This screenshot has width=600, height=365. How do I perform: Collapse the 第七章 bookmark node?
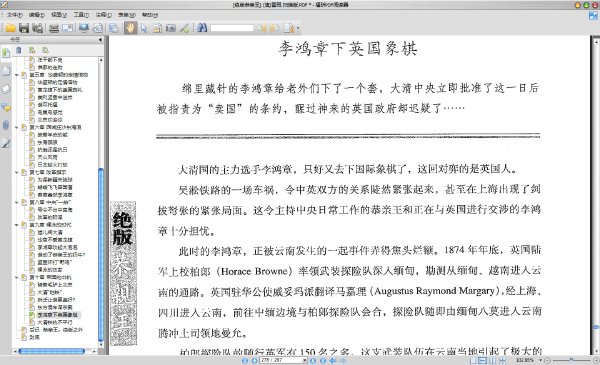point(17,173)
